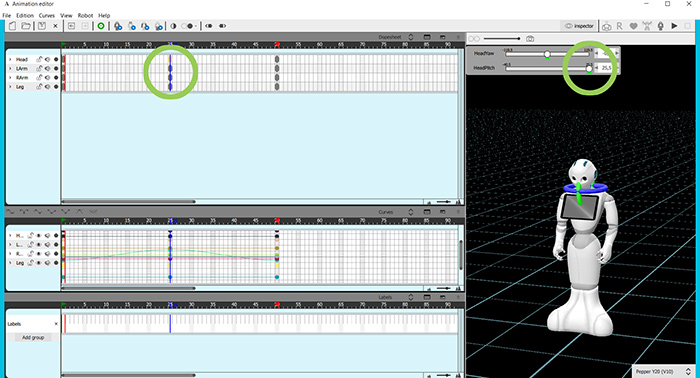
Task: Open the Inspector panel
Action: pos(579,26)
